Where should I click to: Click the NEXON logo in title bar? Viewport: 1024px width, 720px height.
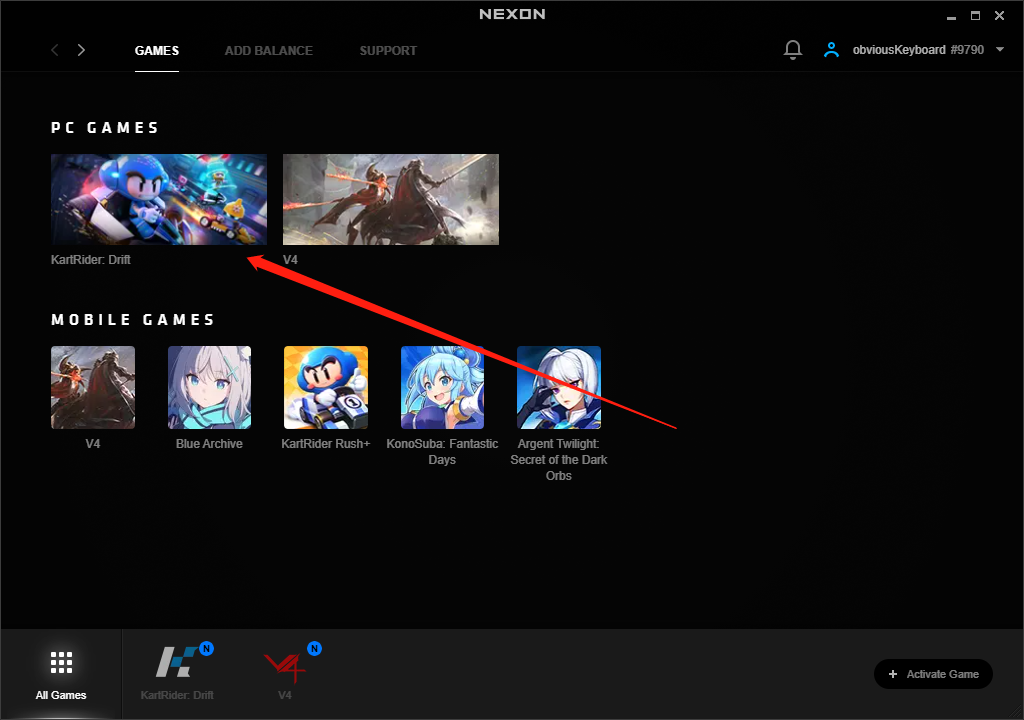click(512, 14)
